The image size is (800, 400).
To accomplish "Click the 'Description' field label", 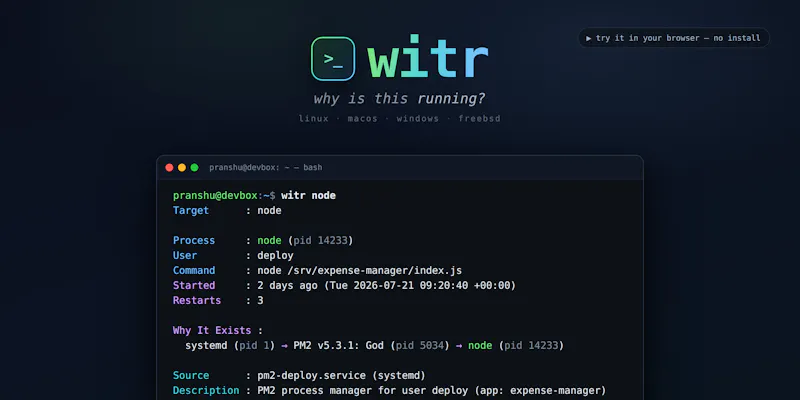I will (206, 390).
